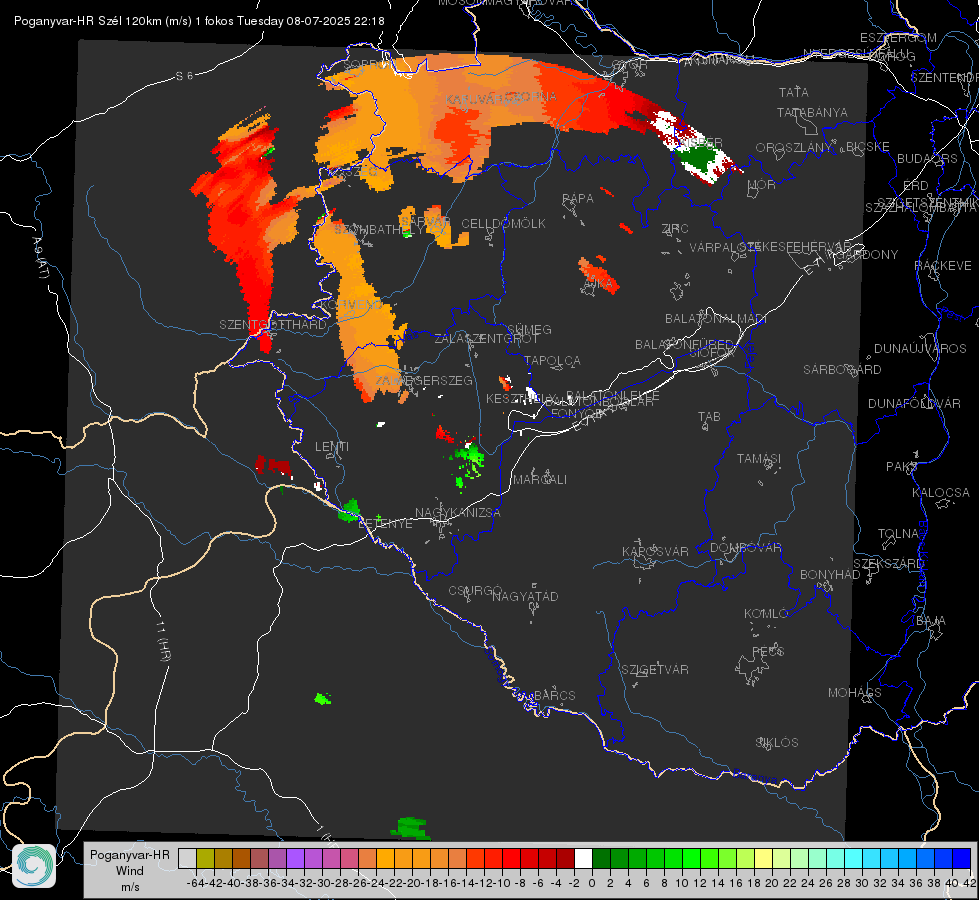Click the dark green echo at the map's bottom edge
979x900 pixels.
tap(410, 829)
